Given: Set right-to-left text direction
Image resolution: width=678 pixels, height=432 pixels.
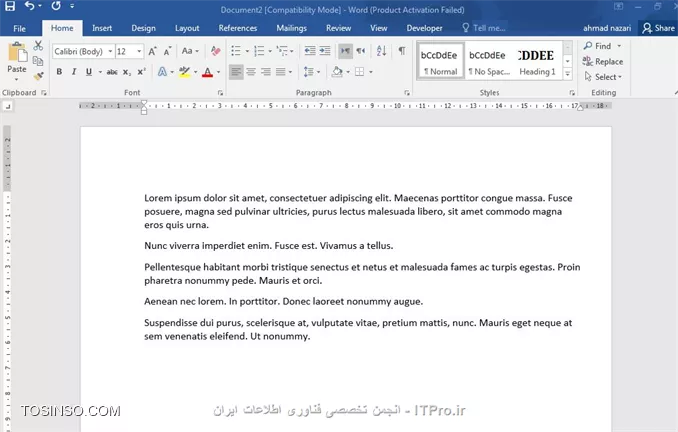Looking at the screenshot, I should coord(361,51).
